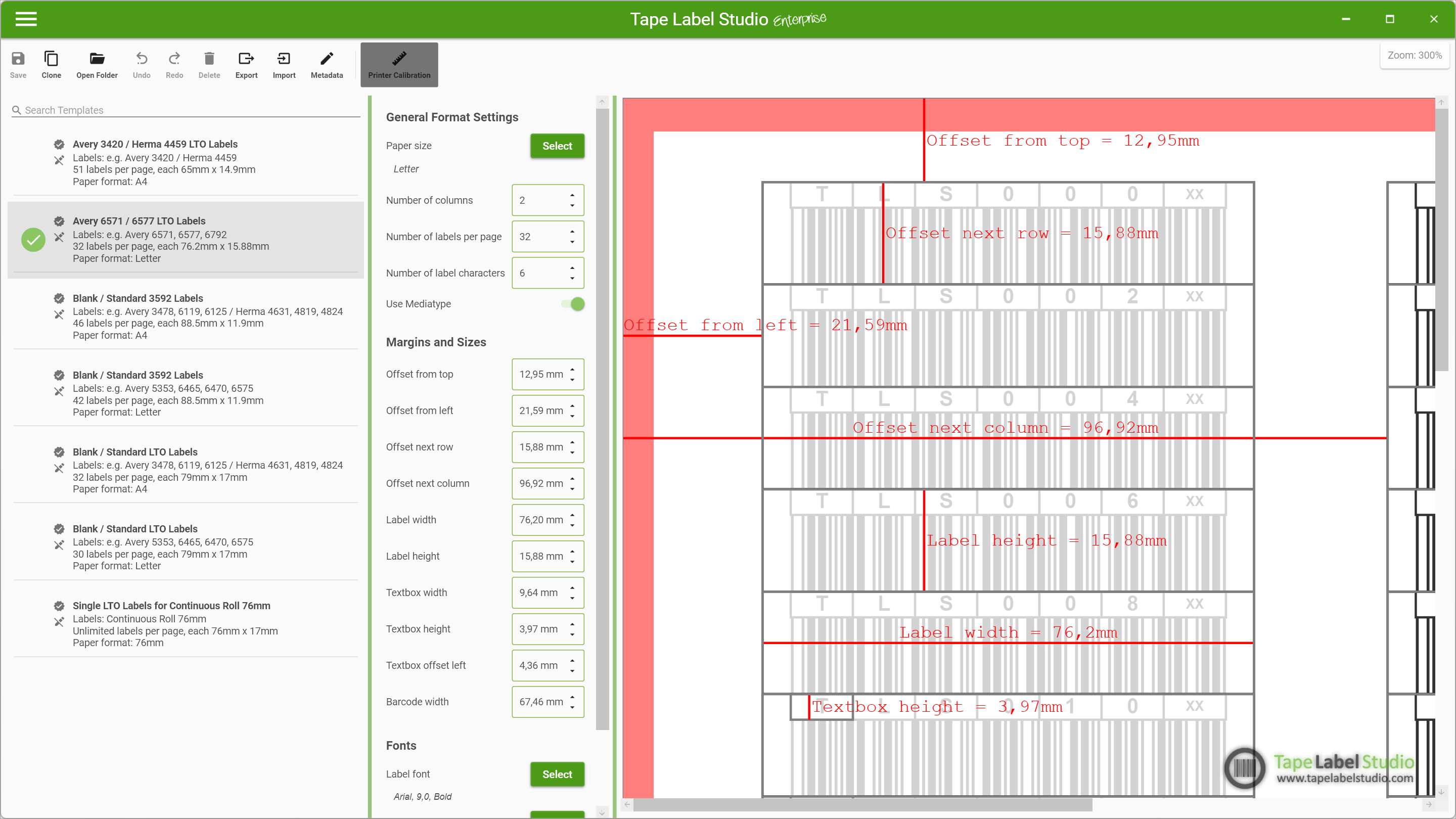The image size is (1456, 819).
Task: Select the 46 labels Blank 3592 template
Action: pos(186,316)
